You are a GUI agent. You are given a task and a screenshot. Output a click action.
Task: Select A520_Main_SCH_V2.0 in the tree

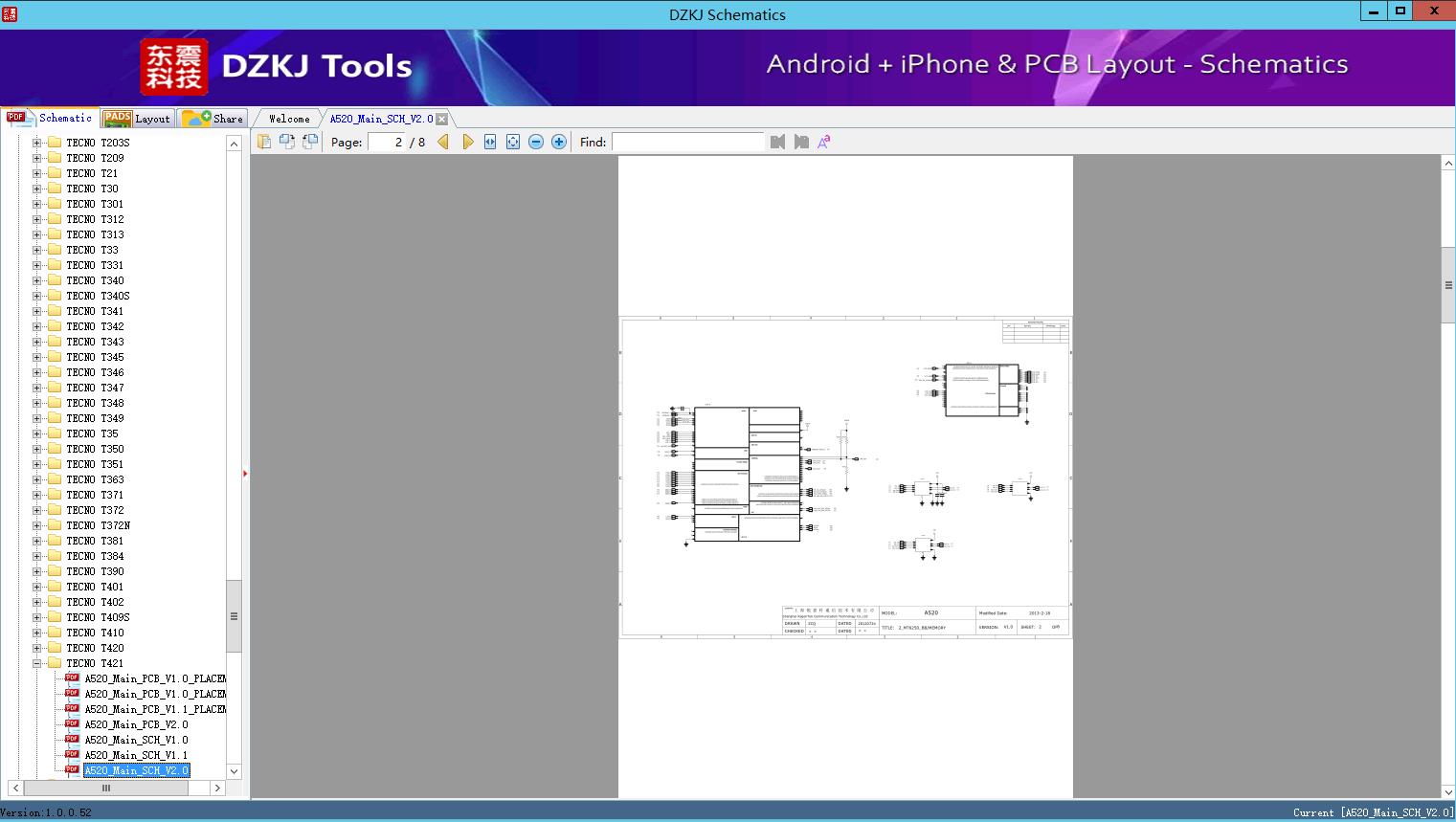point(136,770)
